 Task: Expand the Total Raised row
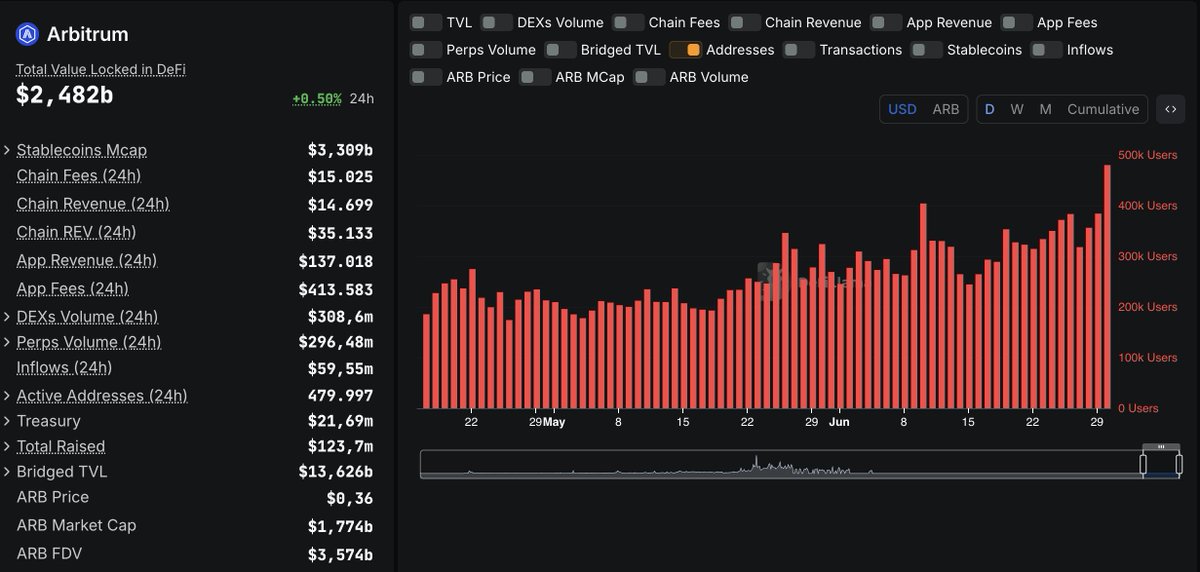tap(8, 446)
